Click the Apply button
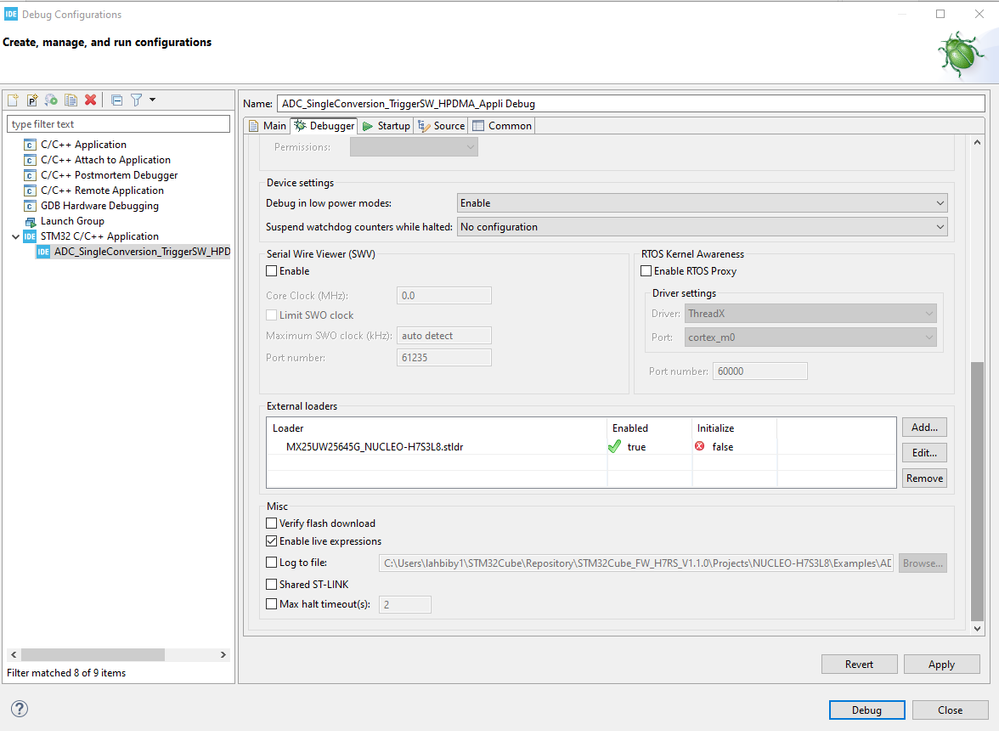 [x=942, y=664]
